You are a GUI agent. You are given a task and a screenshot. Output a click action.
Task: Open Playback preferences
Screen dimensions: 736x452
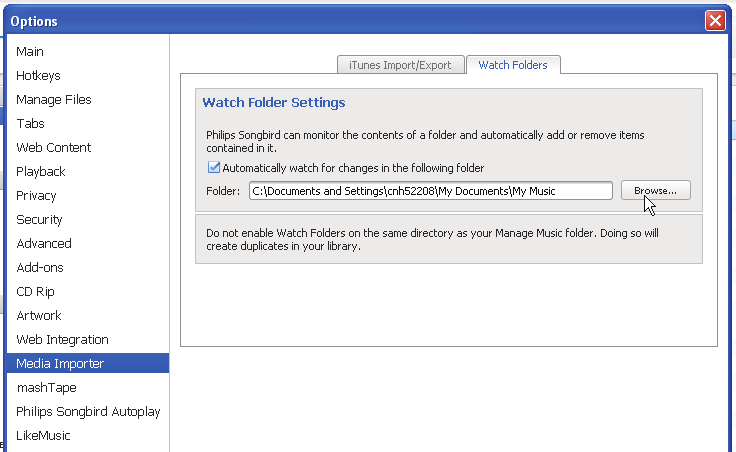coord(41,172)
